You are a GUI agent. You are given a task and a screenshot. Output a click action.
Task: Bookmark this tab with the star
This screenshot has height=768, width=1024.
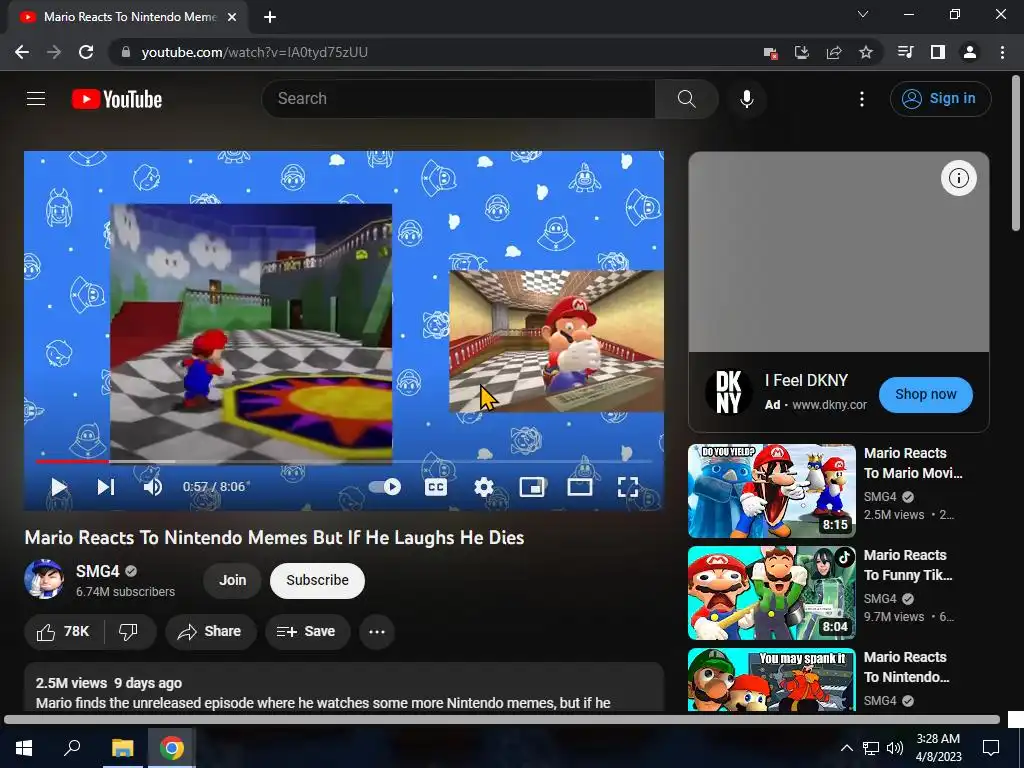(866, 52)
